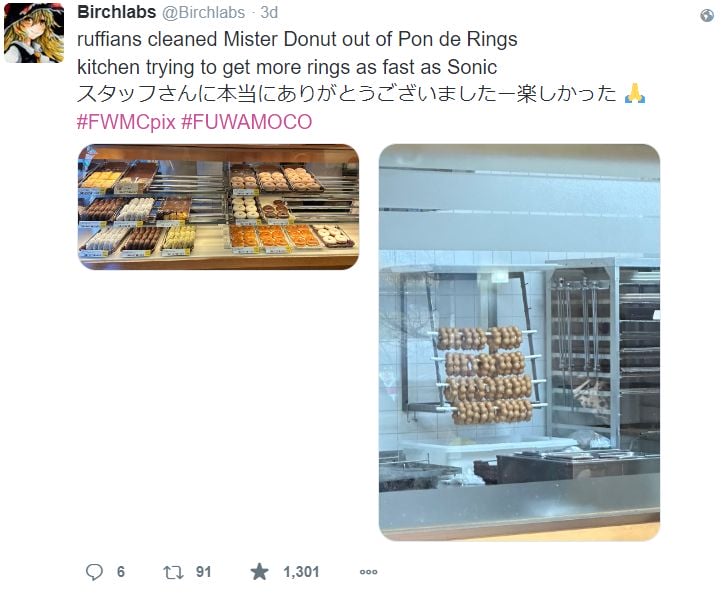The height and width of the screenshot is (597, 723).
Task: Open the three-dot more options menu
Action: click(x=368, y=572)
